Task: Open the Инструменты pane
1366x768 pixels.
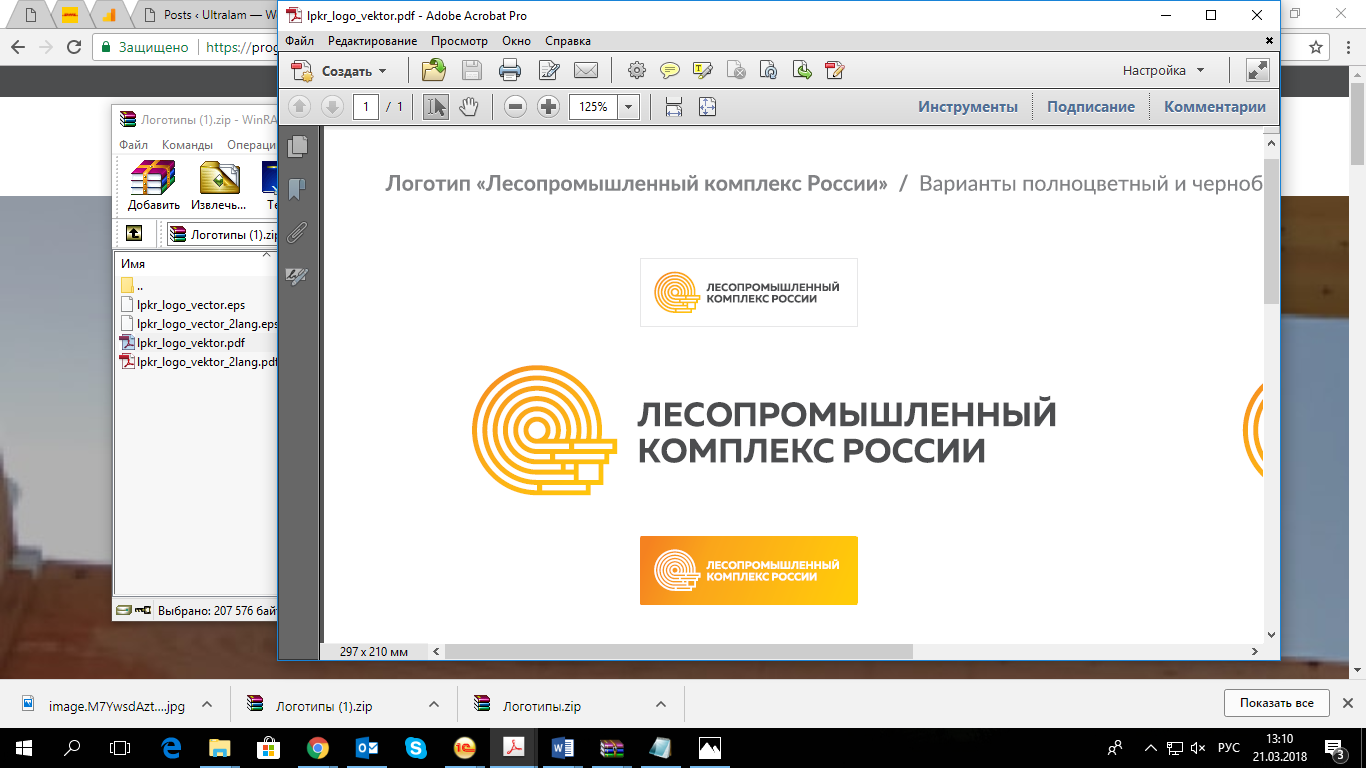Action: pyautogui.click(x=968, y=107)
